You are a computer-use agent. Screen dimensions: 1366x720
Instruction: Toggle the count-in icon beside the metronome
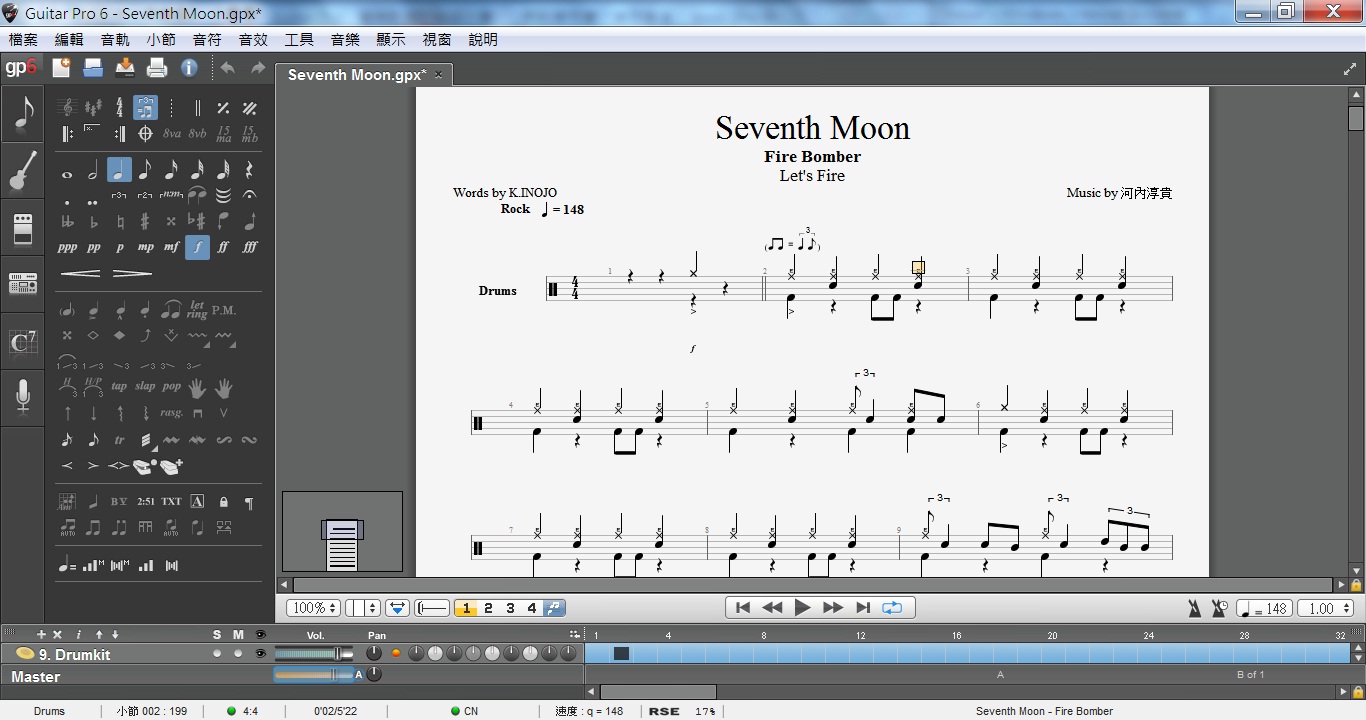pyautogui.click(x=1220, y=608)
